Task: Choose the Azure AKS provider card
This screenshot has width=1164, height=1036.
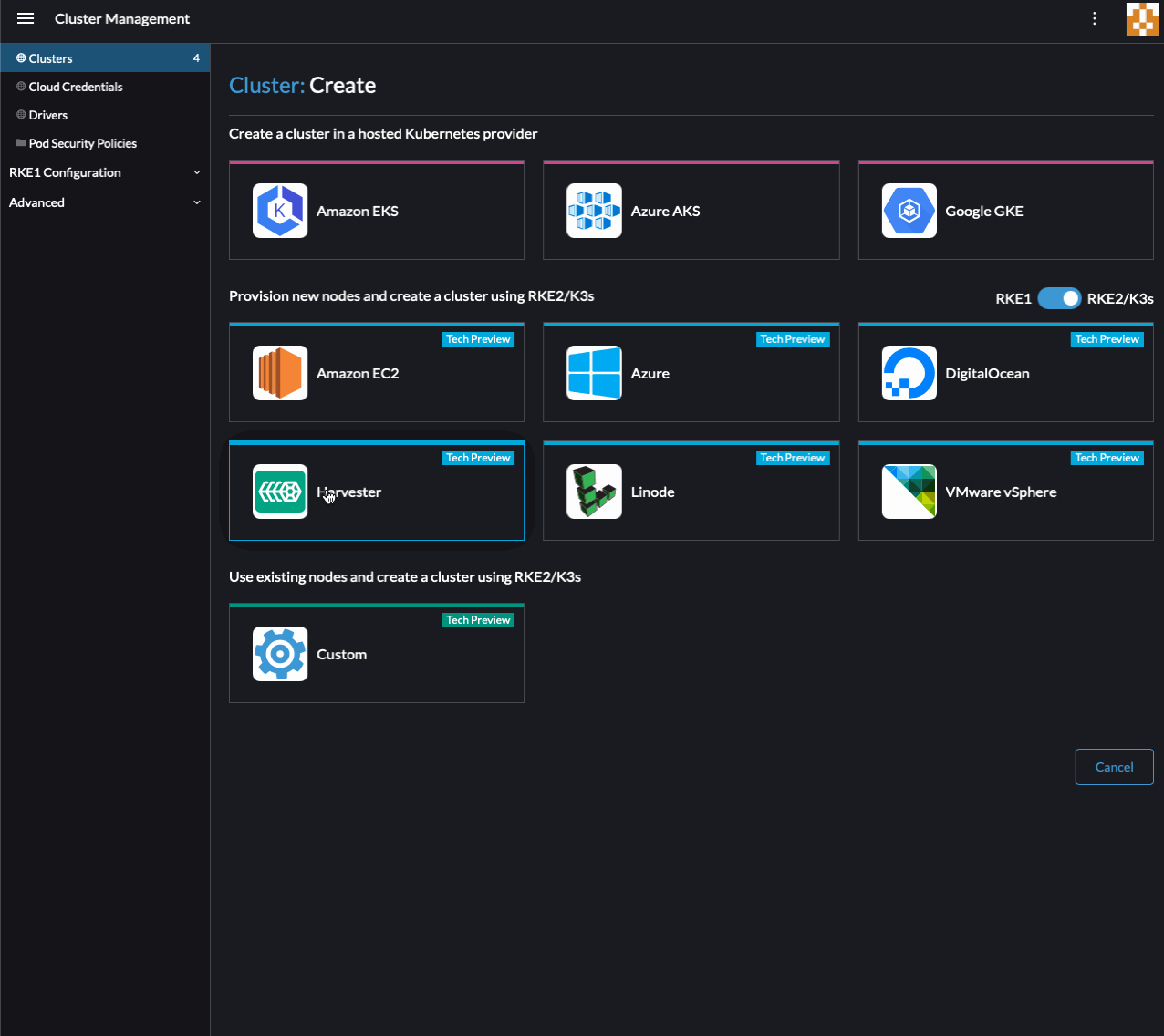Action: [691, 211]
